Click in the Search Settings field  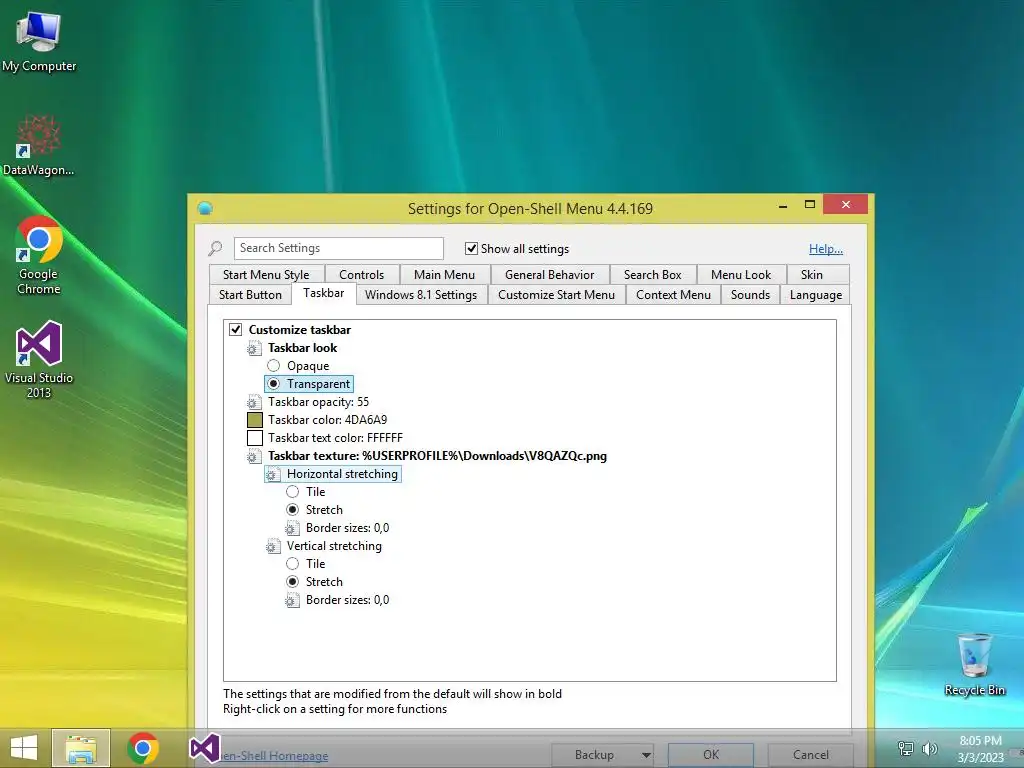tap(338, 248)
